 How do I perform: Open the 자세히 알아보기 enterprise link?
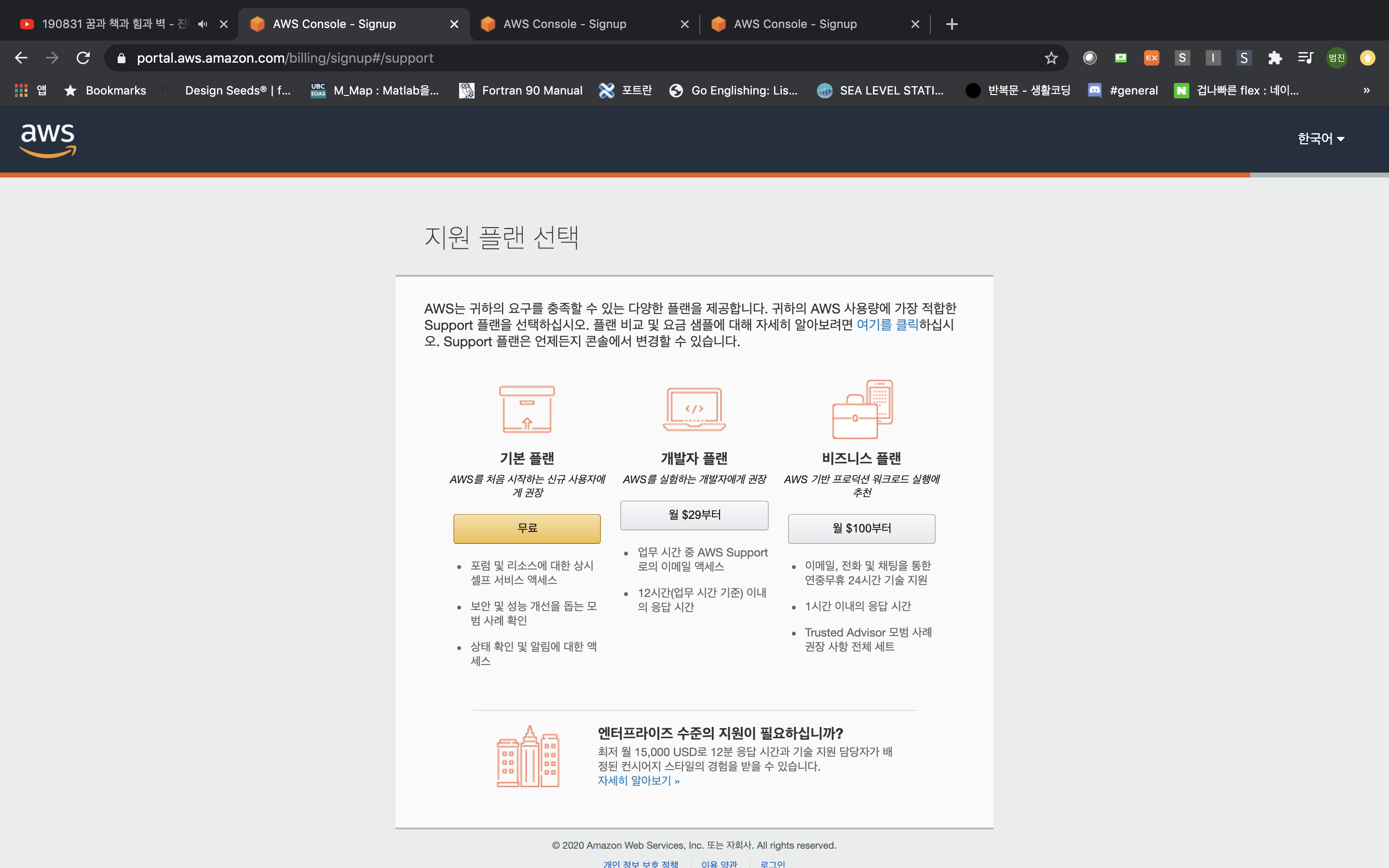click(638, 781)
